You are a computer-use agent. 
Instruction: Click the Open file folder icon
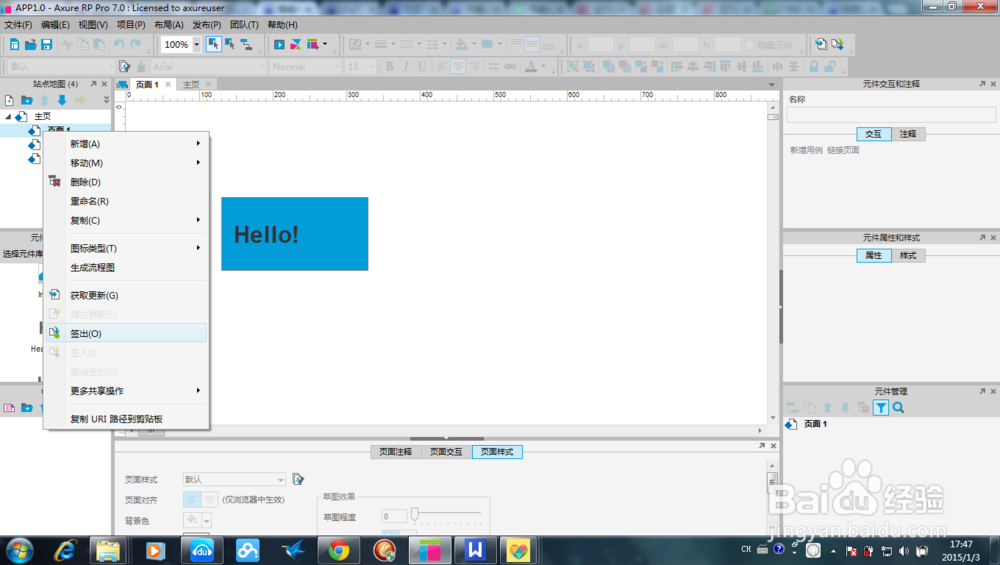click(30, 45)
